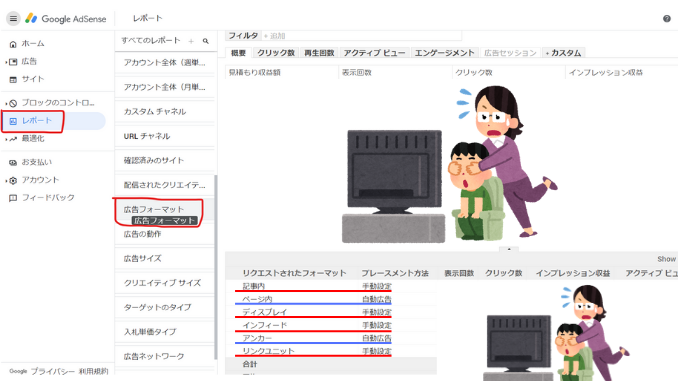
Task: Switch to the クリック数 tab
Action: click(276, 53)
